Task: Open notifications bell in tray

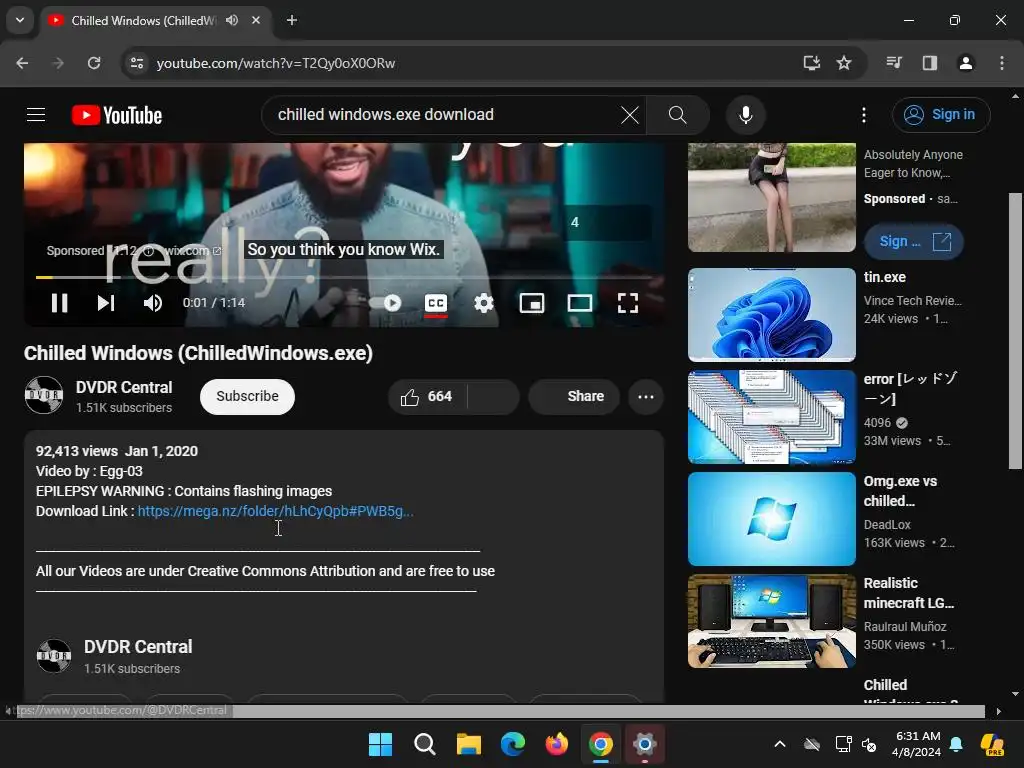Action: coord(956,744)
